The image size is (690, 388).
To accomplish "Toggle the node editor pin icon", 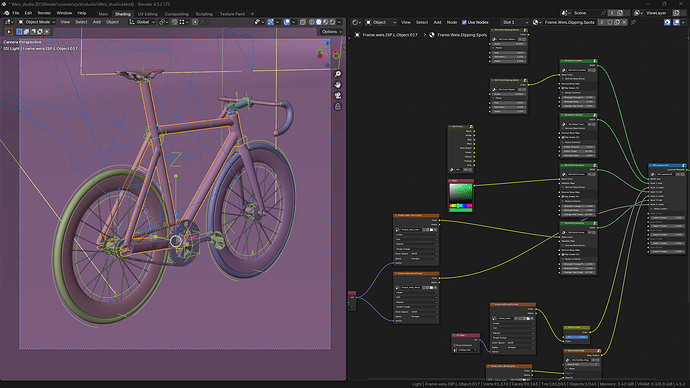I will coord(633,22).
